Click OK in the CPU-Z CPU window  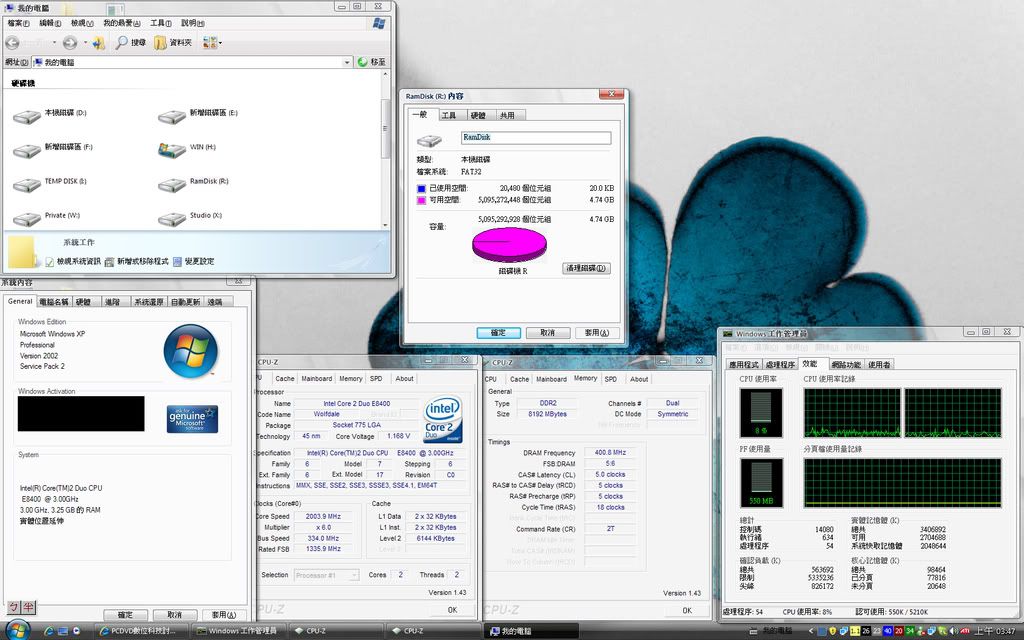coord(453,610)
